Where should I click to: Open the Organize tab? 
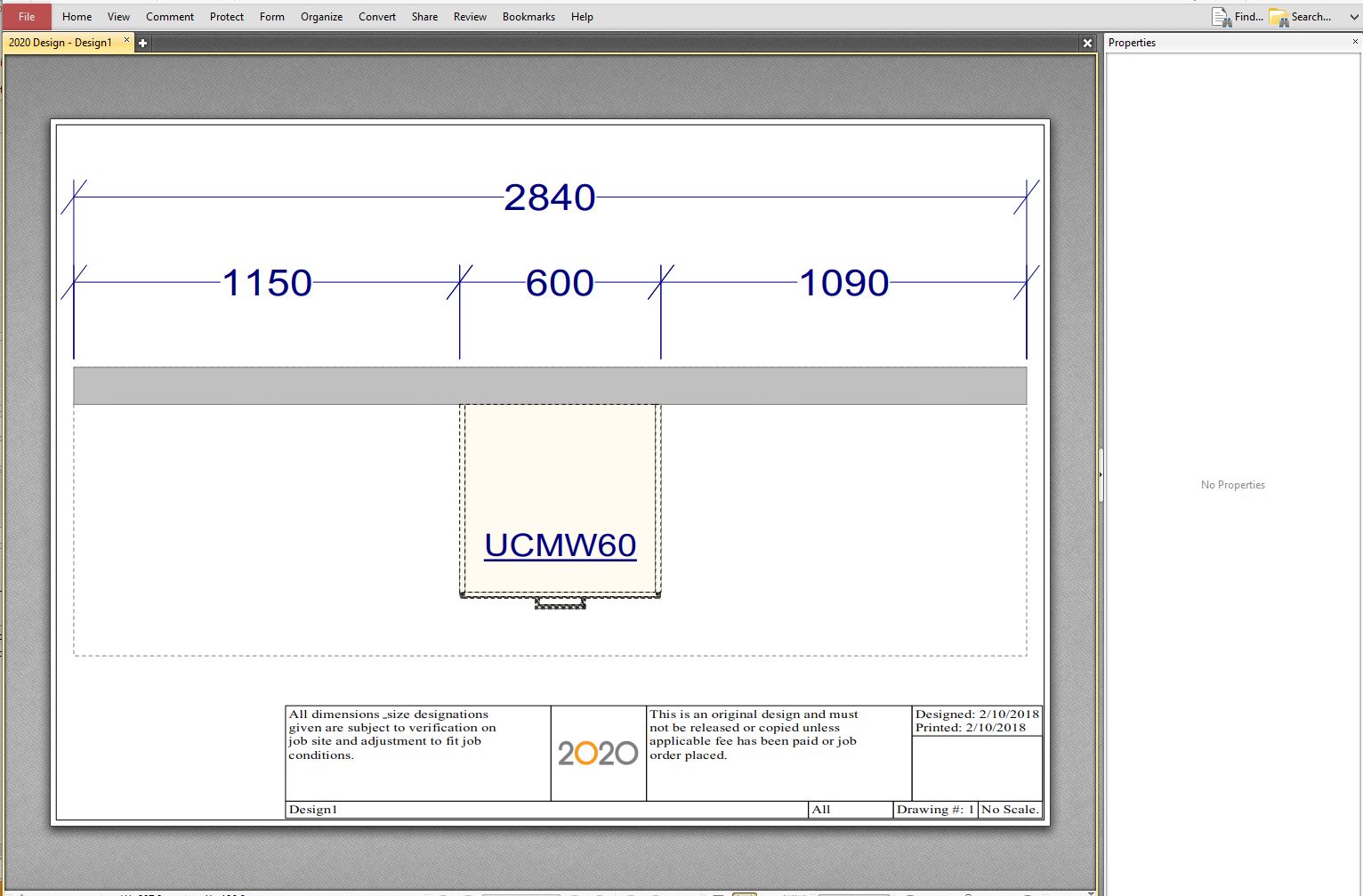(x=321, y=17)
